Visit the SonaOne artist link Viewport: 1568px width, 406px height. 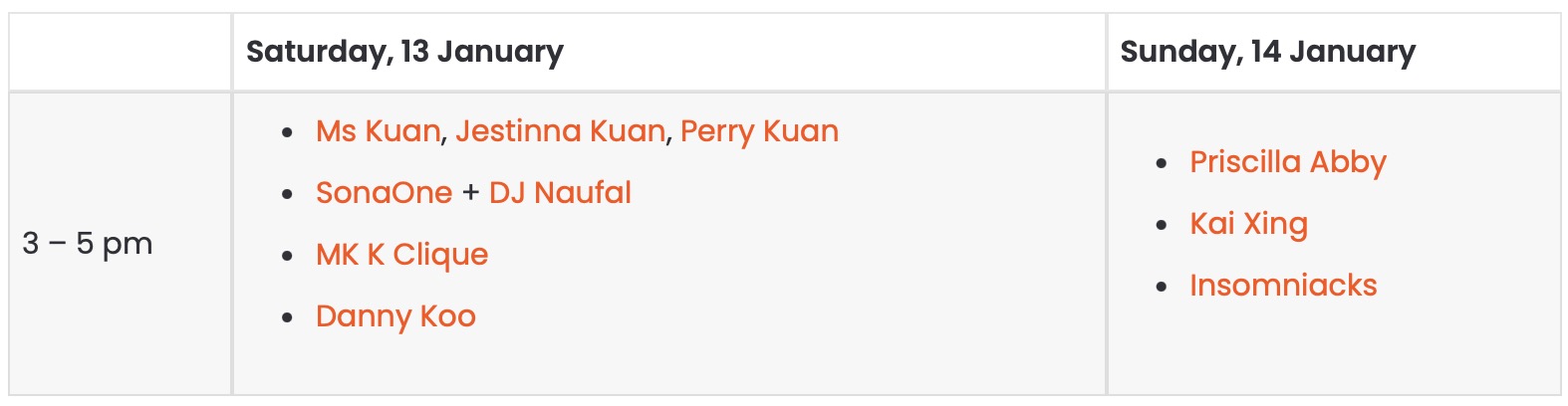[385, 193]
